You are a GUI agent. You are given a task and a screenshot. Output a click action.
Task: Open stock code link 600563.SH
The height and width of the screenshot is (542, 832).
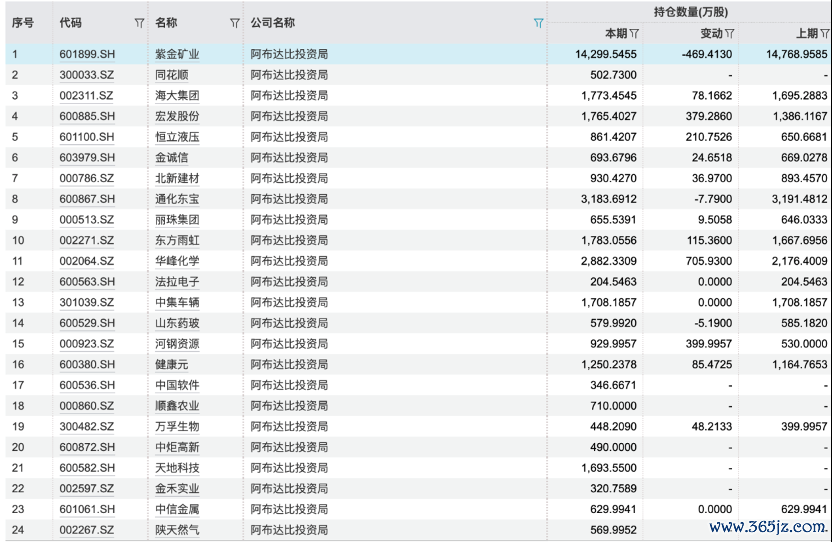[87, 282]
